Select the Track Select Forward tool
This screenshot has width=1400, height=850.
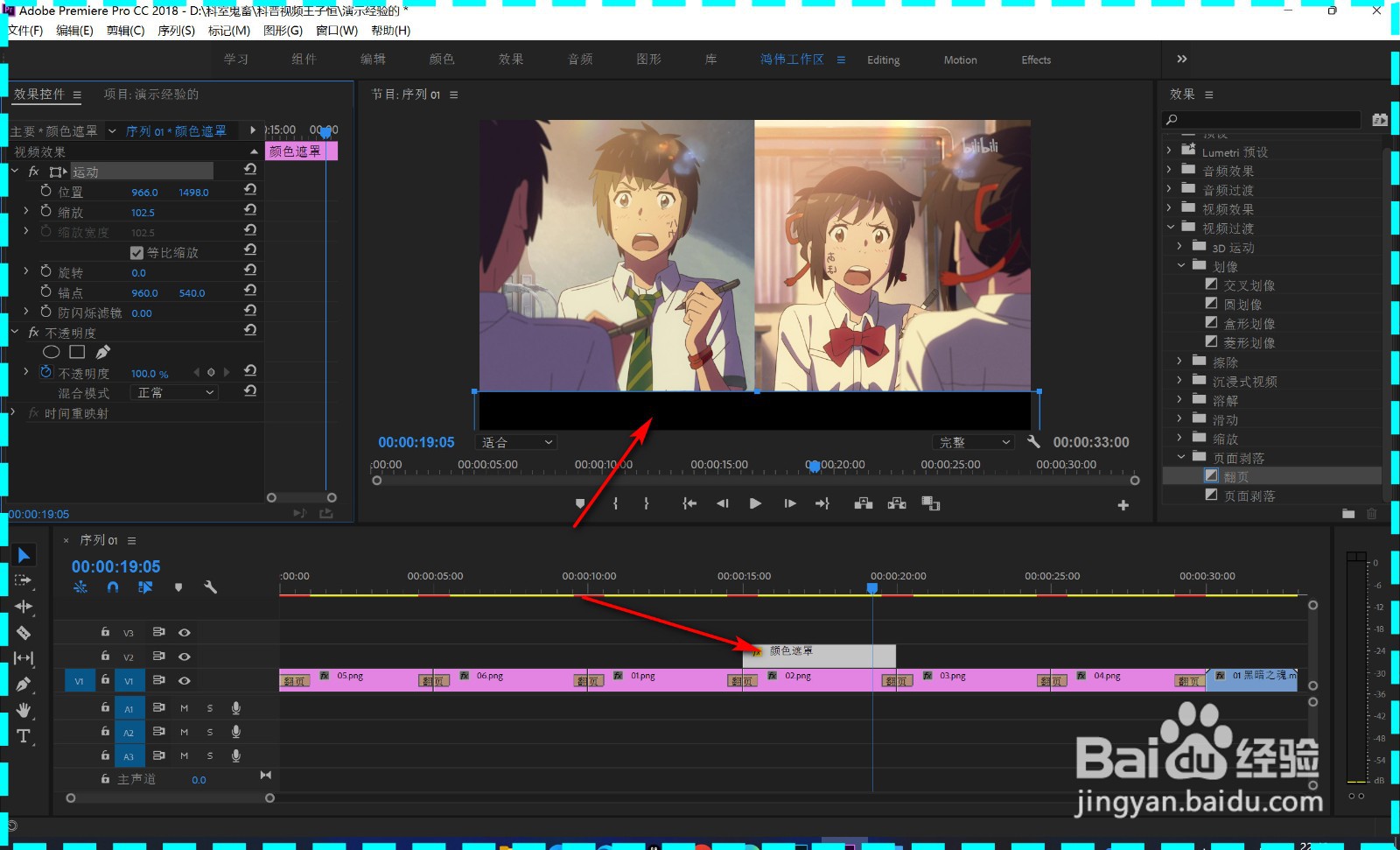click(24, 580)
